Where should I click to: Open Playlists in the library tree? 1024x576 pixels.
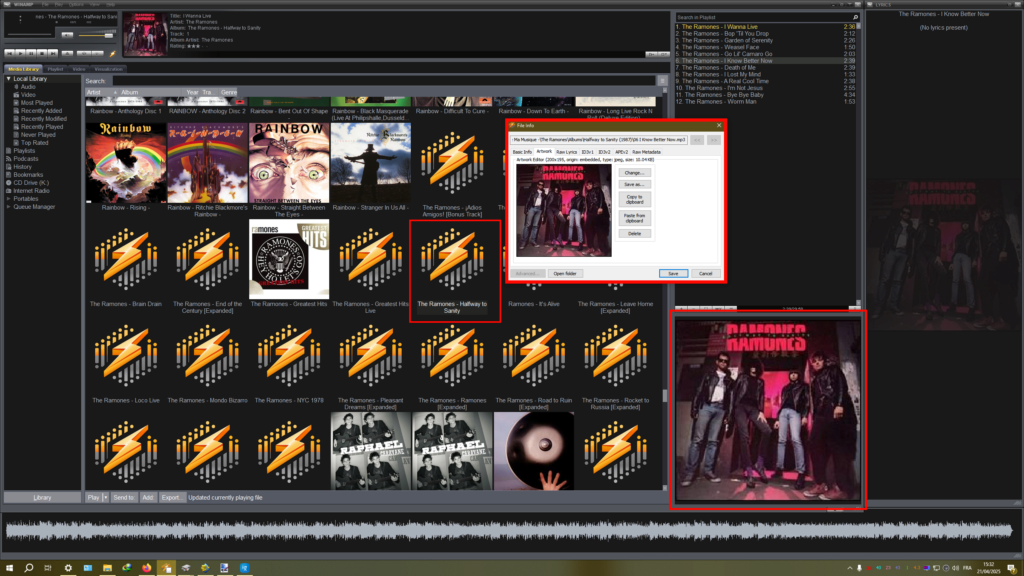coord(21,151)
